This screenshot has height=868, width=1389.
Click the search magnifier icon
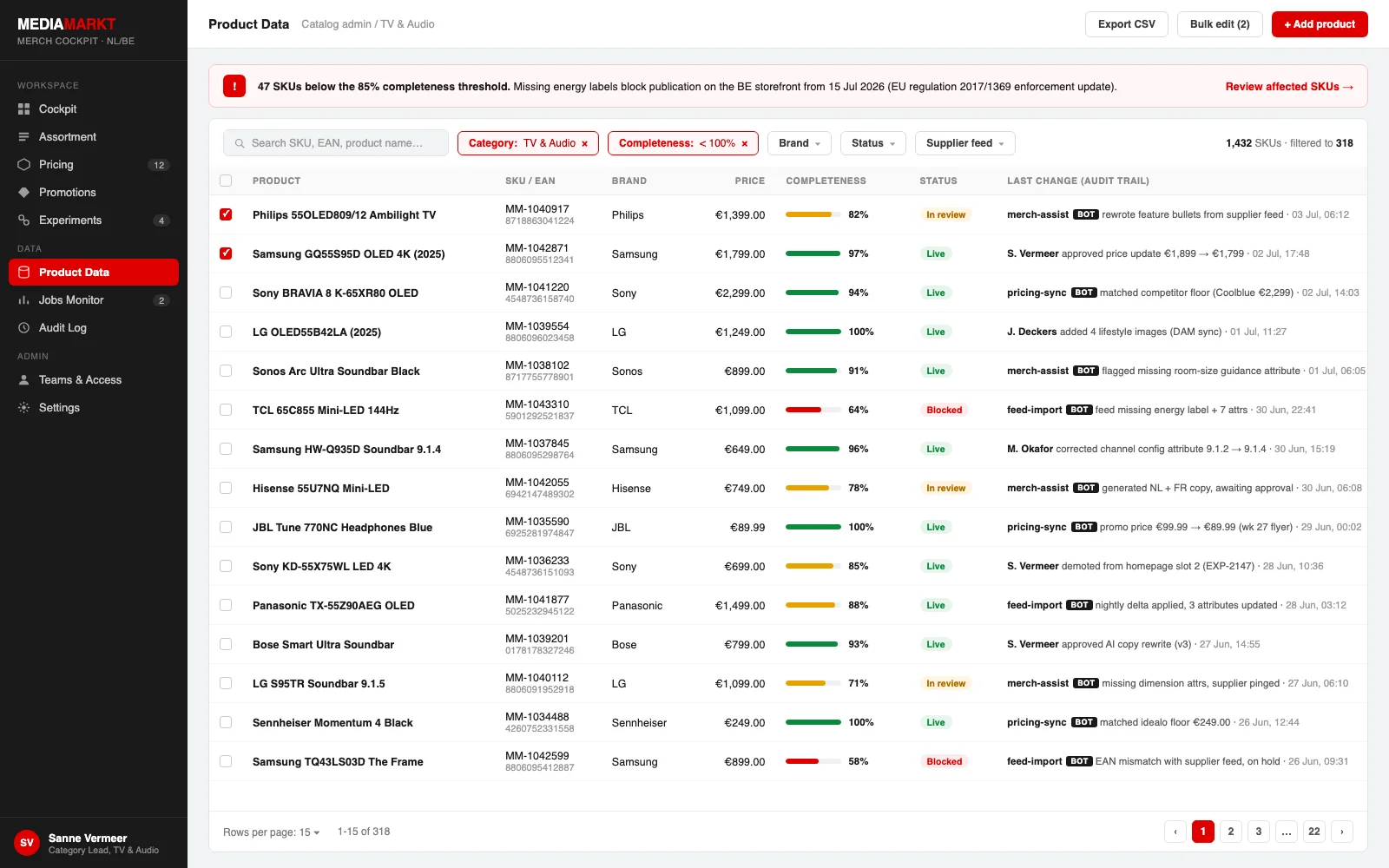[x=240, y=143]
